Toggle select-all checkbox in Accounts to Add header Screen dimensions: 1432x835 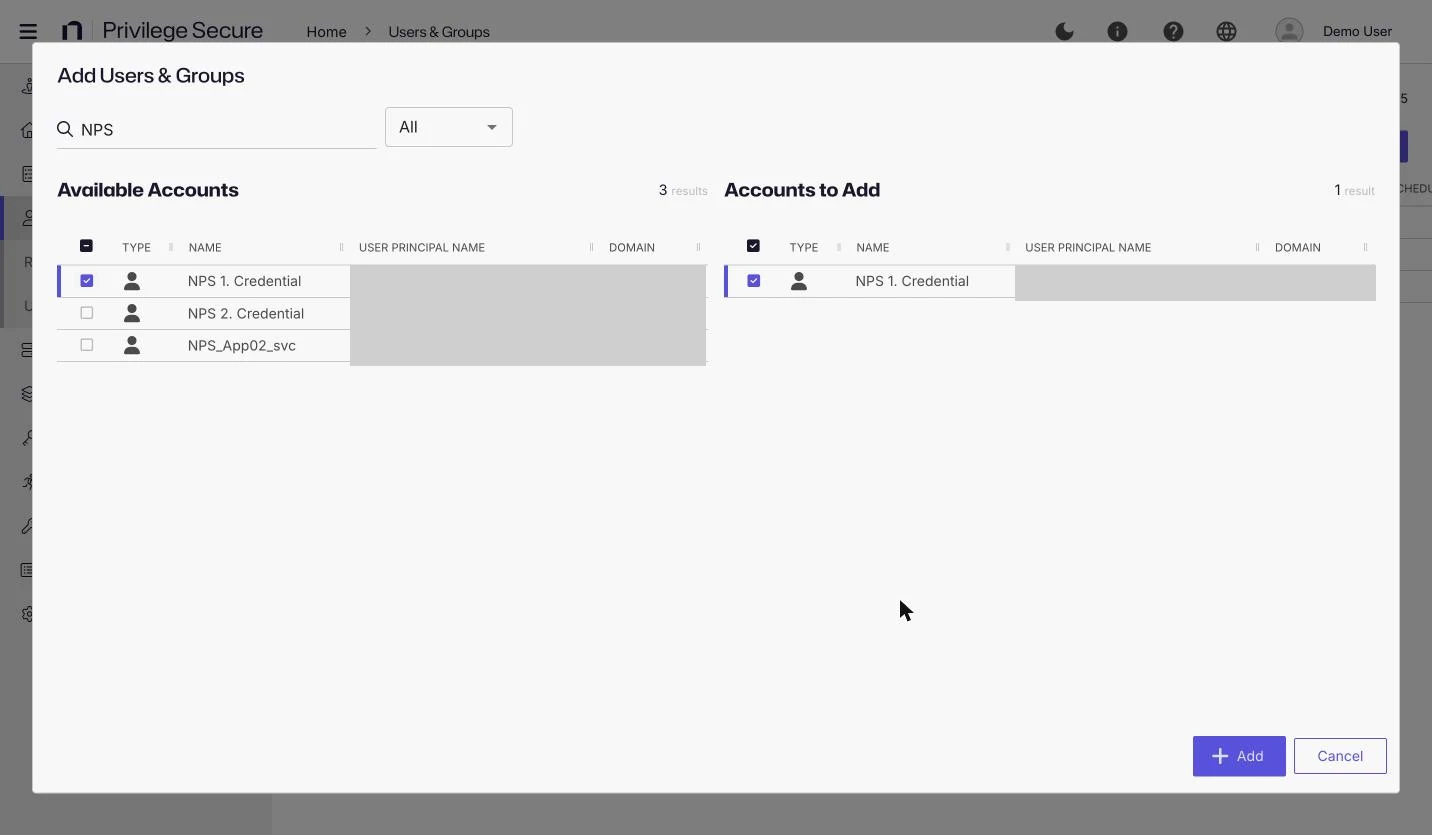point(753,246)
